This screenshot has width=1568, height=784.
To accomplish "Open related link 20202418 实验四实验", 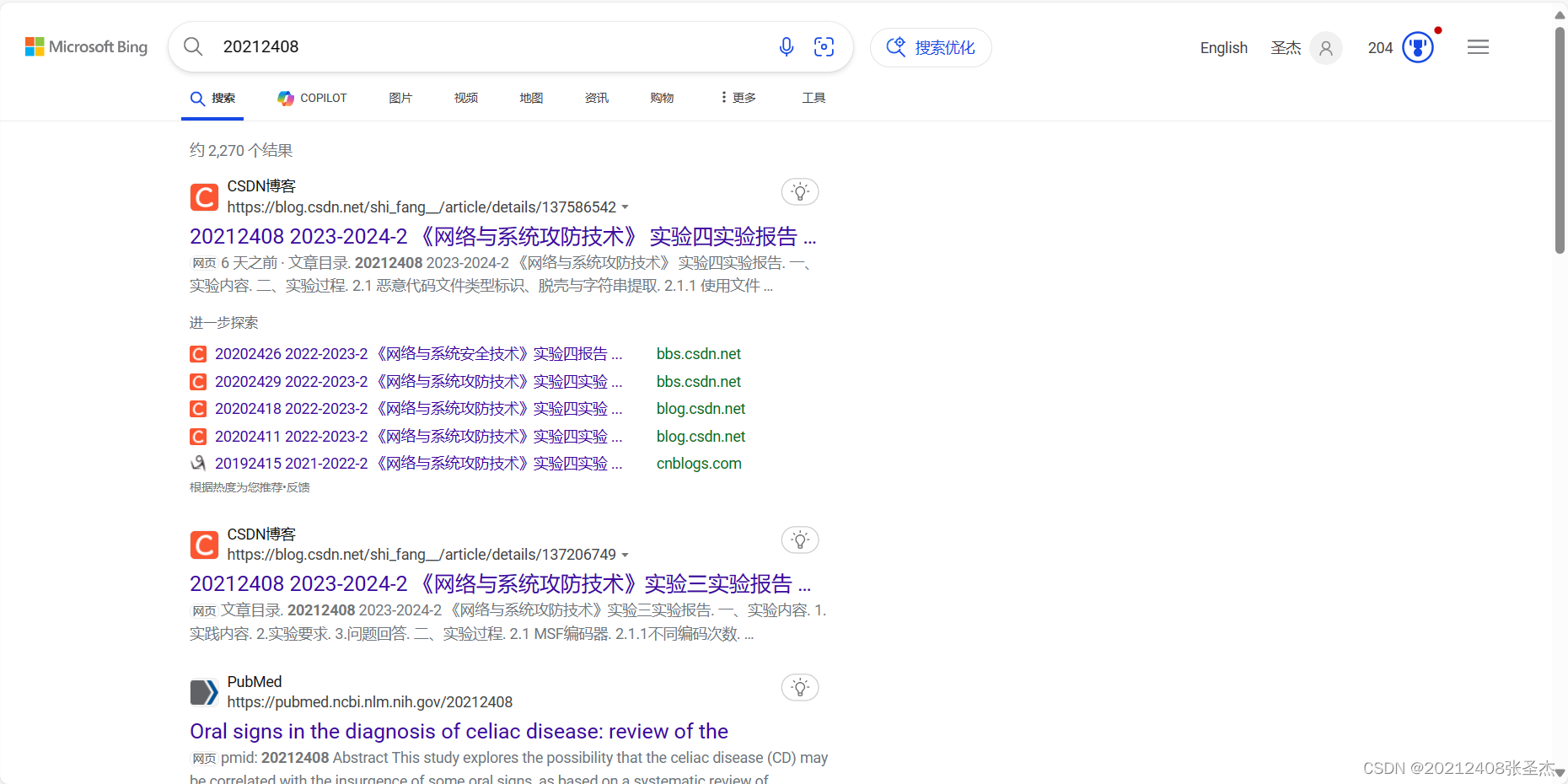I will [418, 409].
